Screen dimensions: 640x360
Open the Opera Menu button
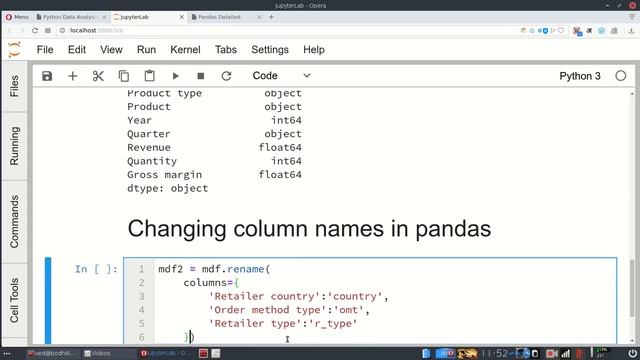coord(17,17)
